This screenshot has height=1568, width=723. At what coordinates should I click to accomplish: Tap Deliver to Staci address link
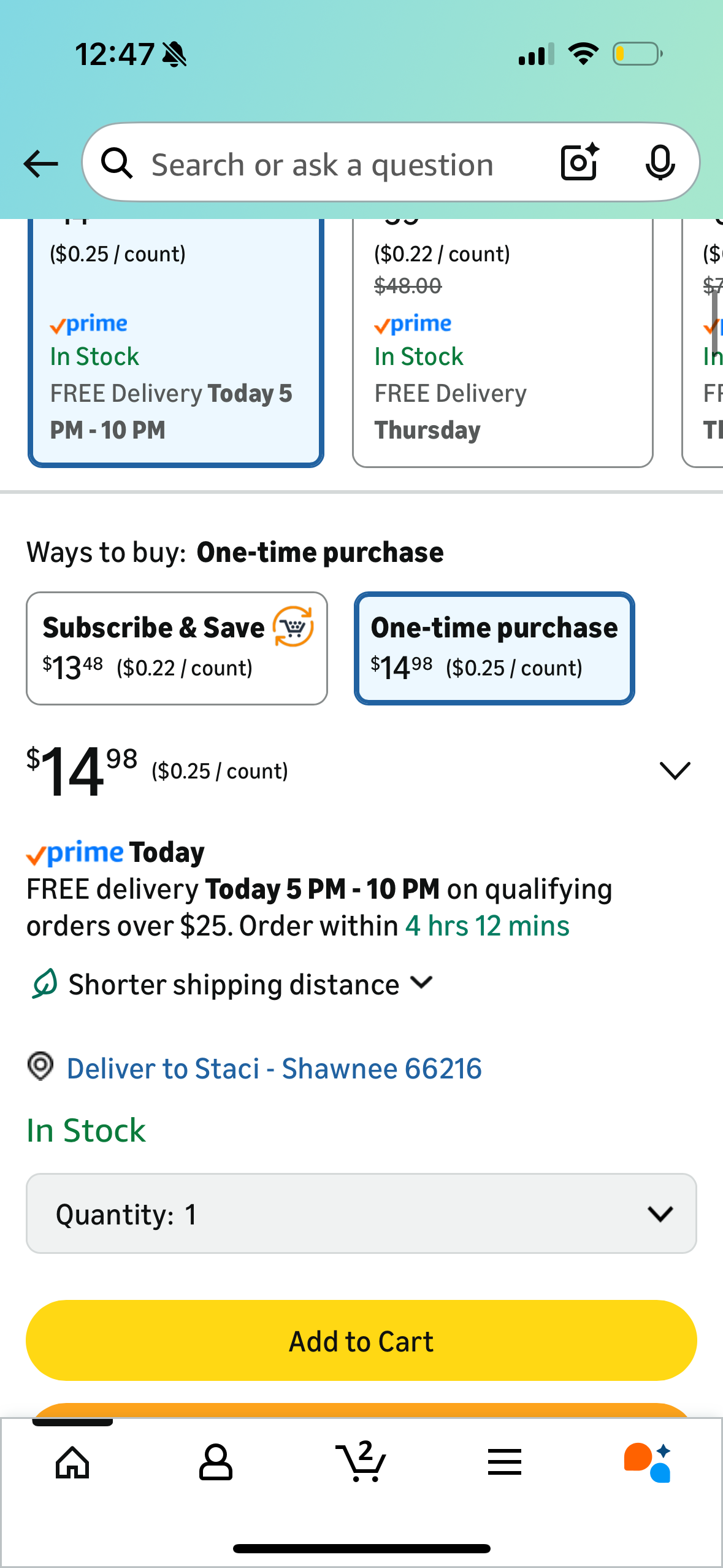click(x=274, y=1069)
